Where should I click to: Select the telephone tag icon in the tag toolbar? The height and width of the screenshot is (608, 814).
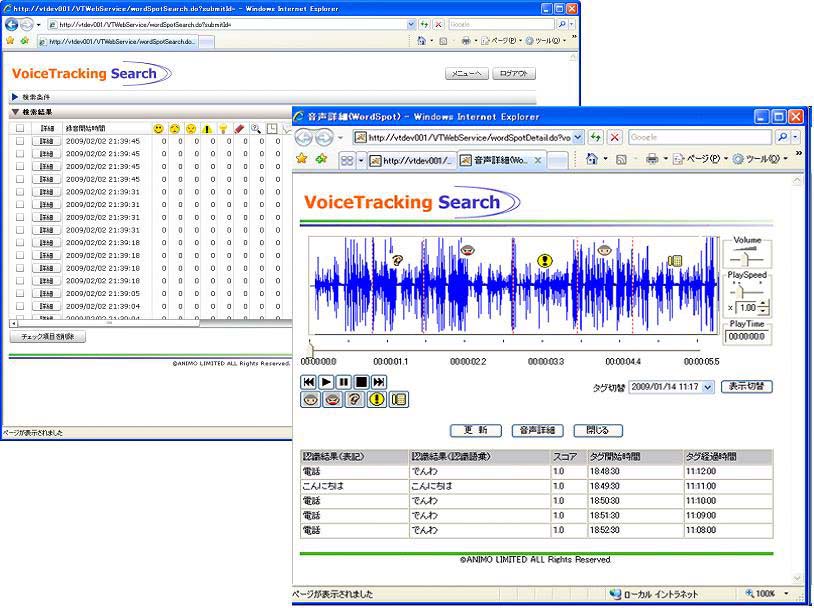coord(400,399)
